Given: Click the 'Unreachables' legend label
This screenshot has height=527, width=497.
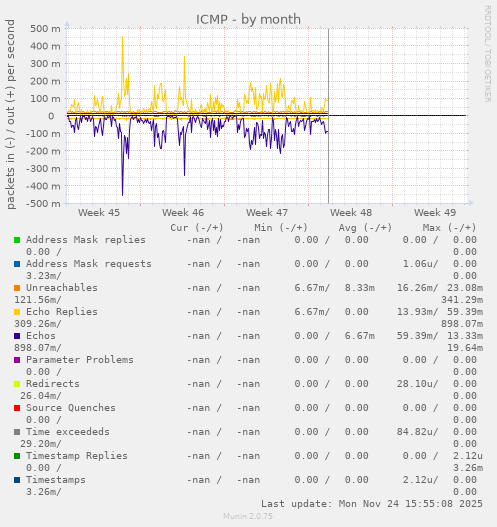Looking at the screenshot, I should (x=62, y=288).
